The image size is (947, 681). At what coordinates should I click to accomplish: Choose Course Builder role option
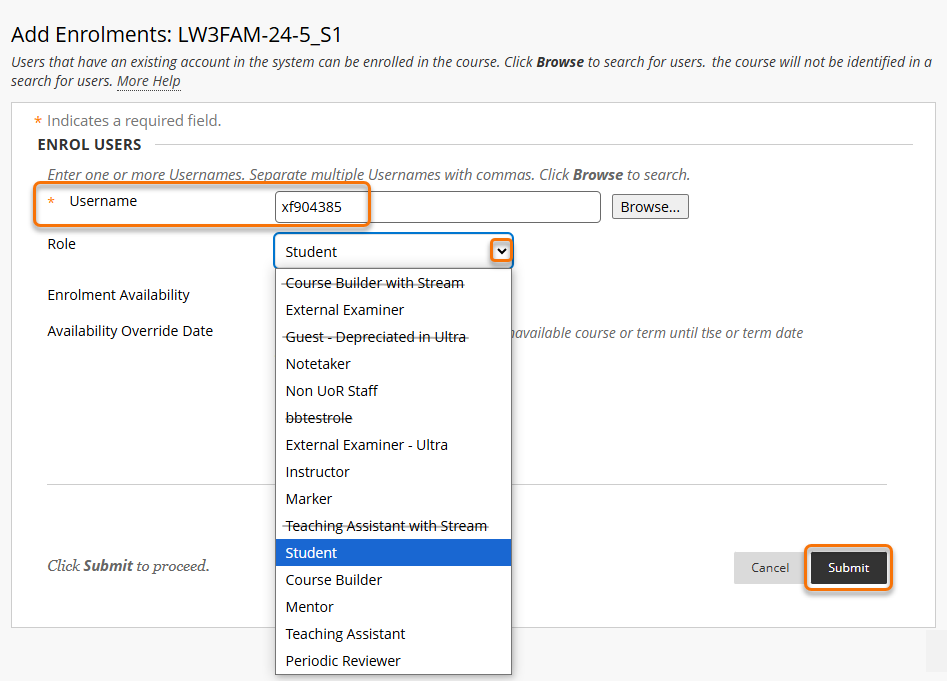coord(334,580)
